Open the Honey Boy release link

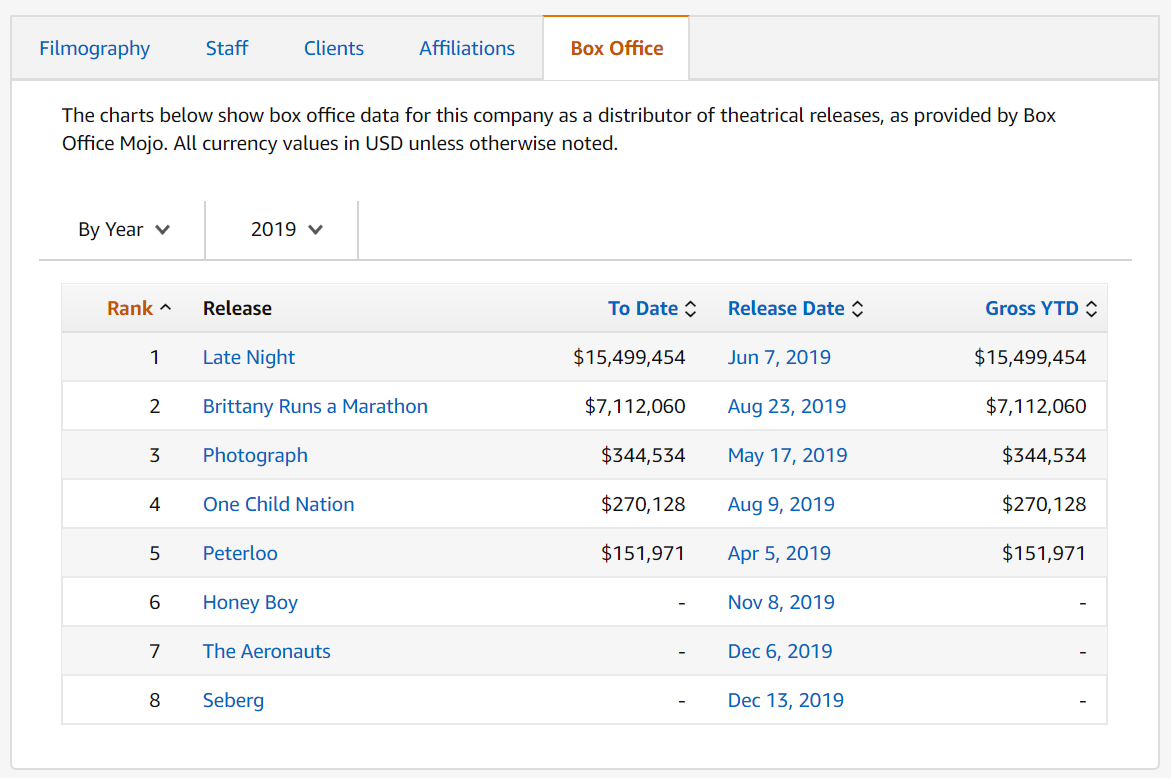click(250, 602)
